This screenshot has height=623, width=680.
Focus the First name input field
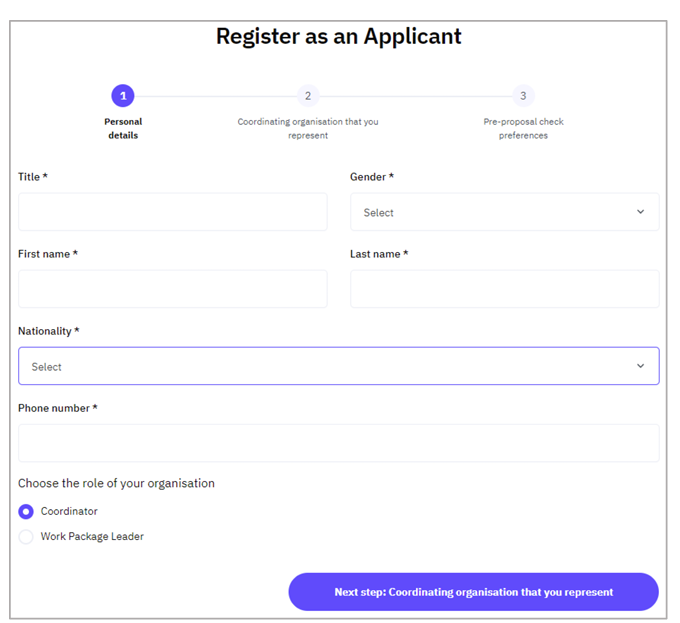[x=173, y=289]
